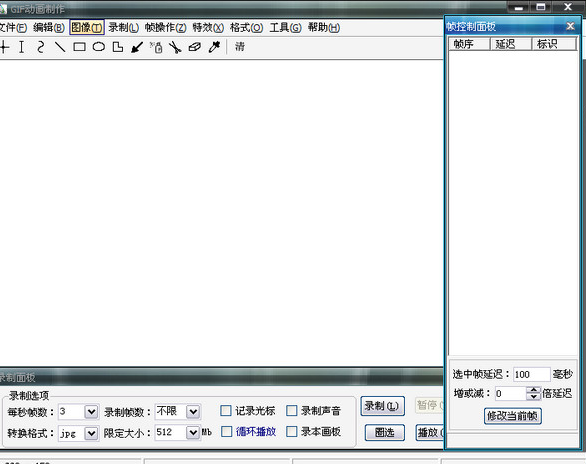The height and width of the screenshot is (464, 586).
Task: Select the freehand curve tool
Action: [41, 47]
